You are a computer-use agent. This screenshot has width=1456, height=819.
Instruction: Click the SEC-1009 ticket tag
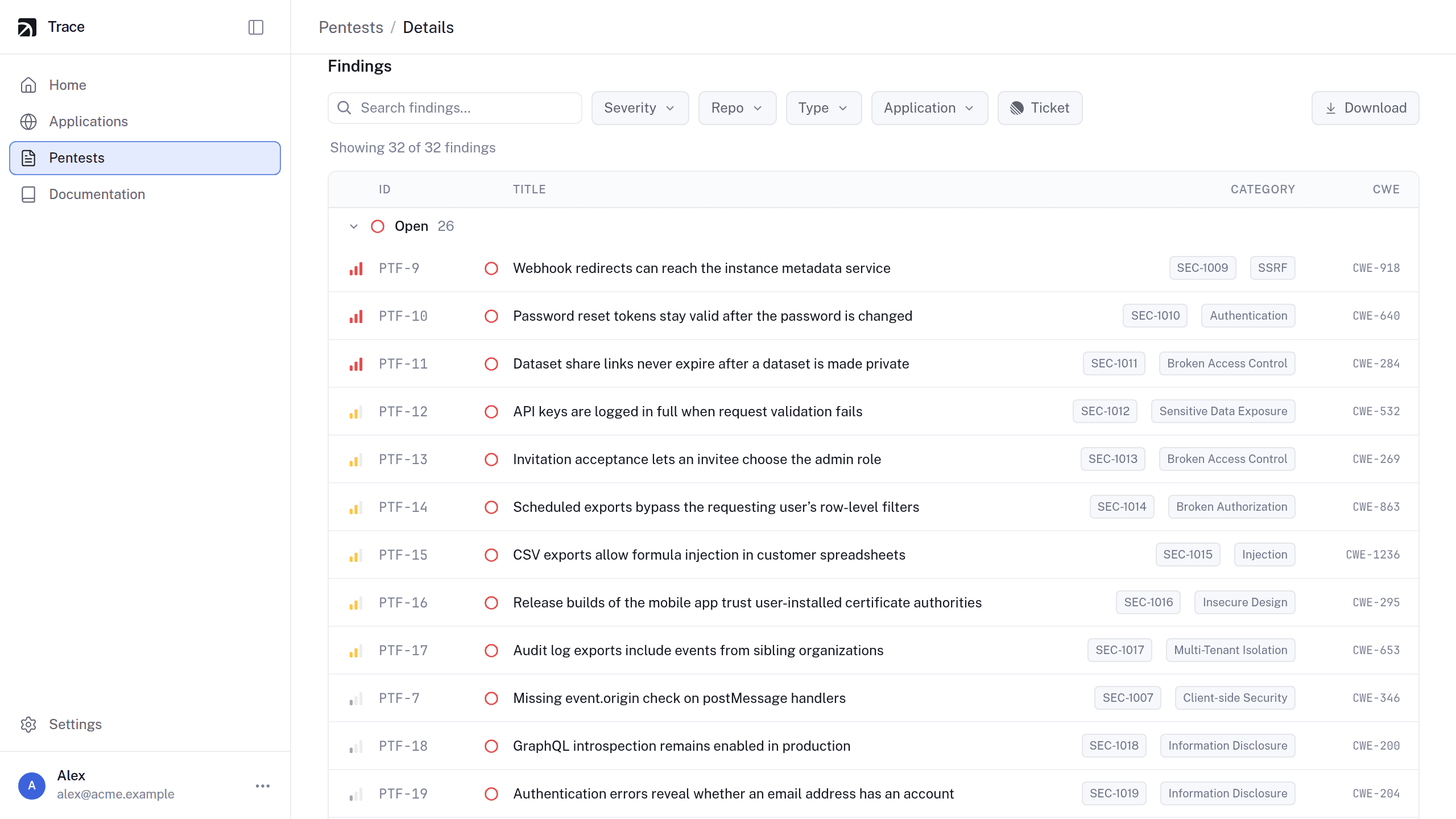tap(1202, 268)
